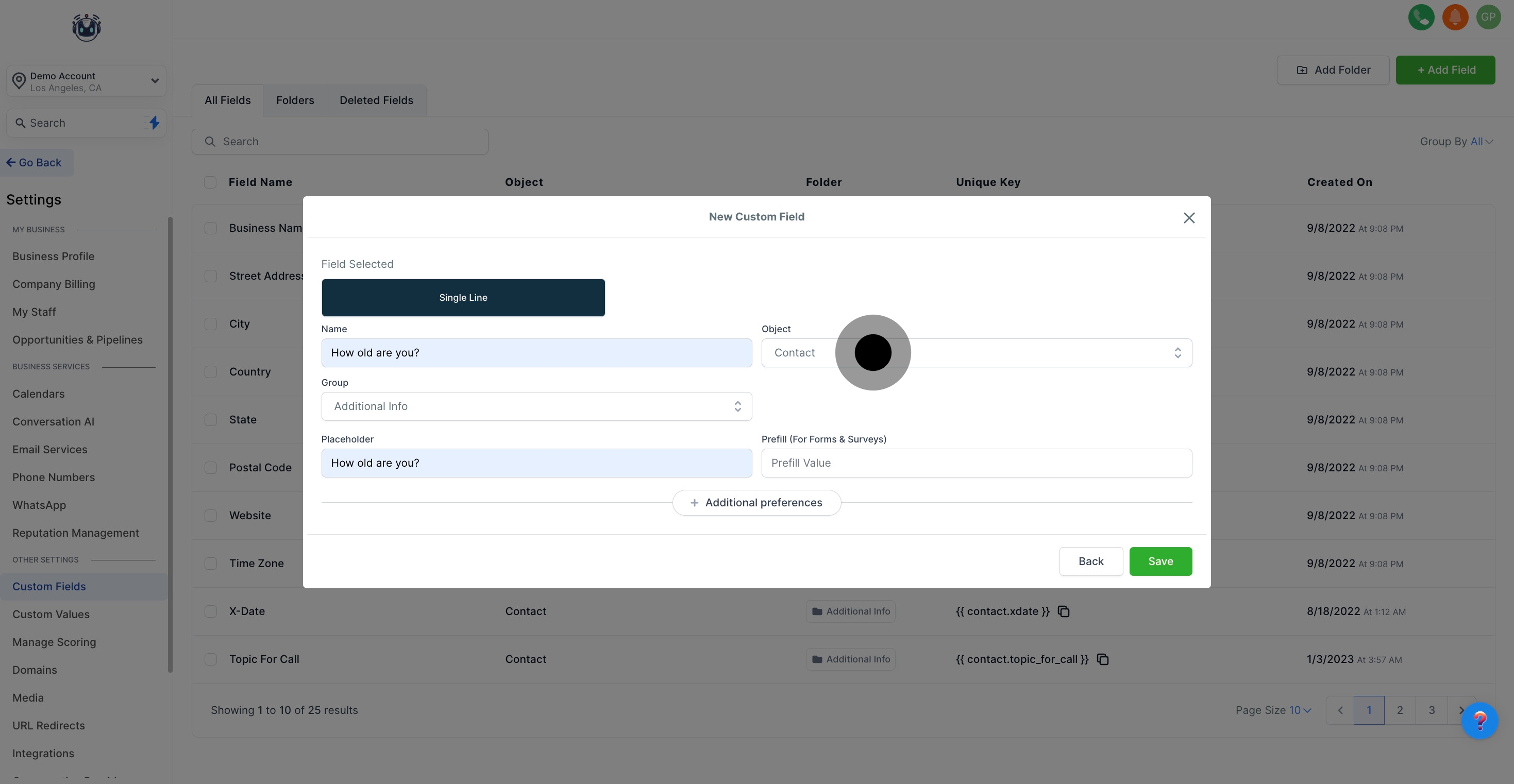This screenshot has width=1514, height=784.
Task: Click the robot logo in sidebar
Action: [87, 28]
